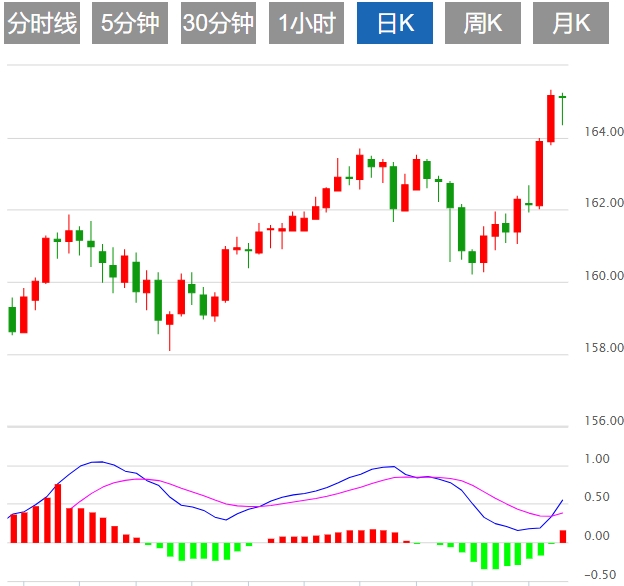Switch to 周K weekly chart tab

(x=483, y=23)
